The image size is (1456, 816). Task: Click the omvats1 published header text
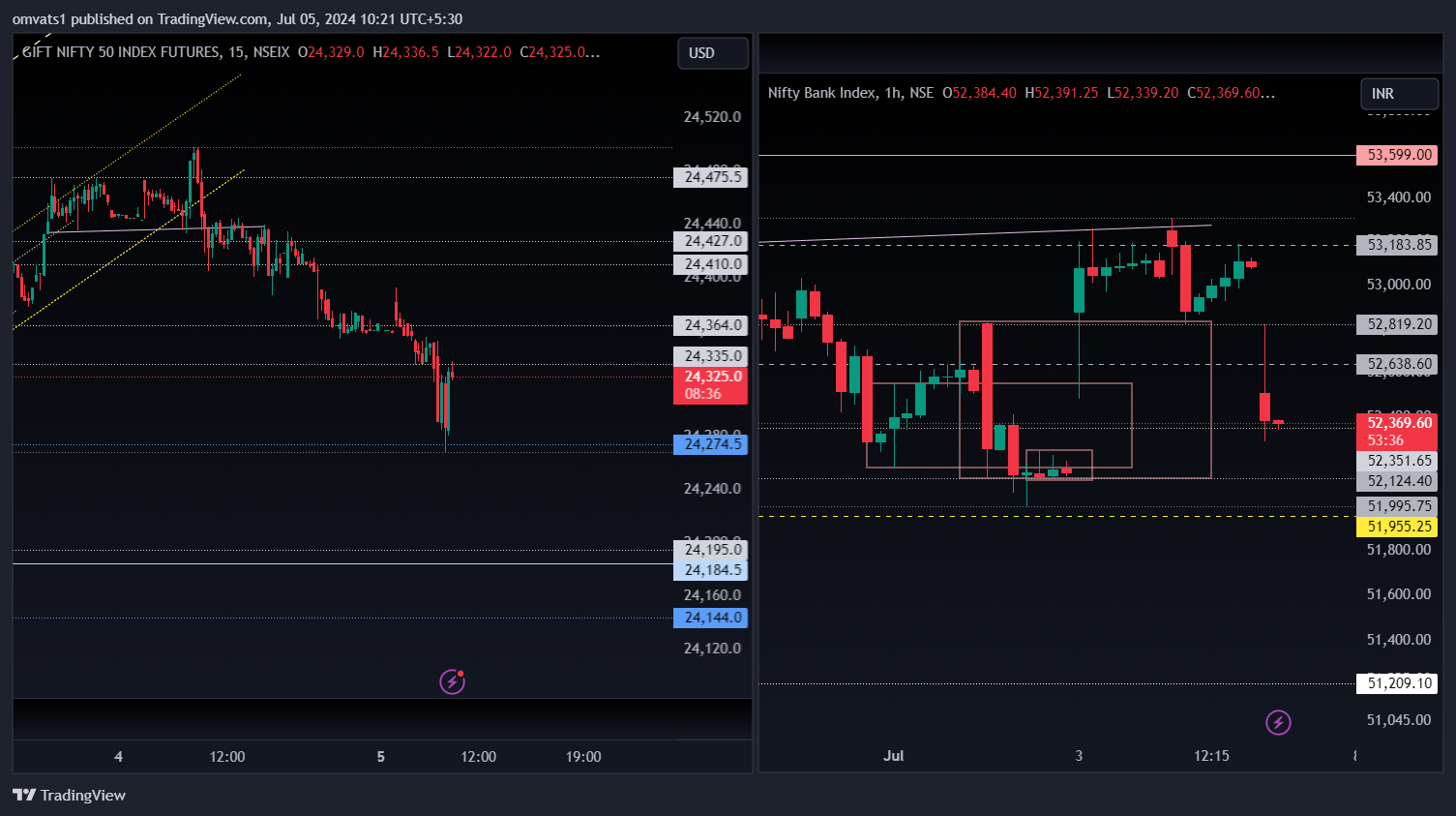coord(237,19)
